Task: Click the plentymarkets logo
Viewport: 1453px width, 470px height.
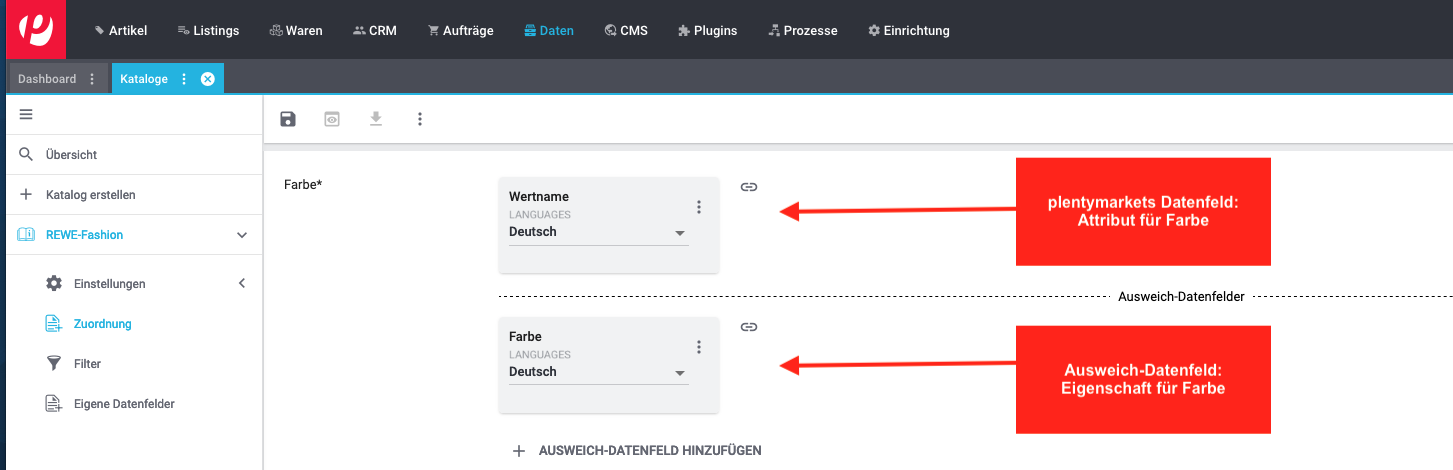Action: (36, 29)
